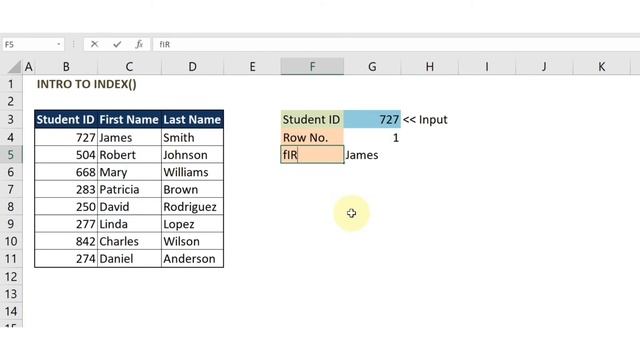Click the editing cell containing fIR

(x=312, y=155)
